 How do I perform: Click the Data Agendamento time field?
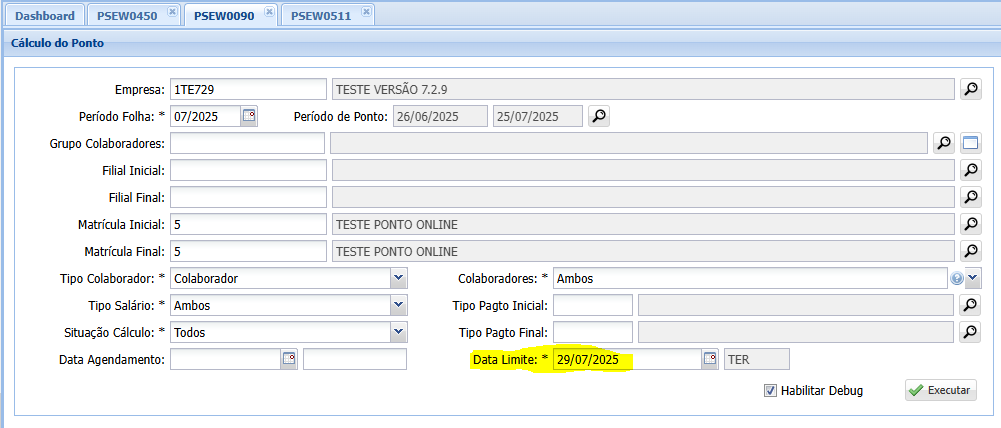[355, 359]
